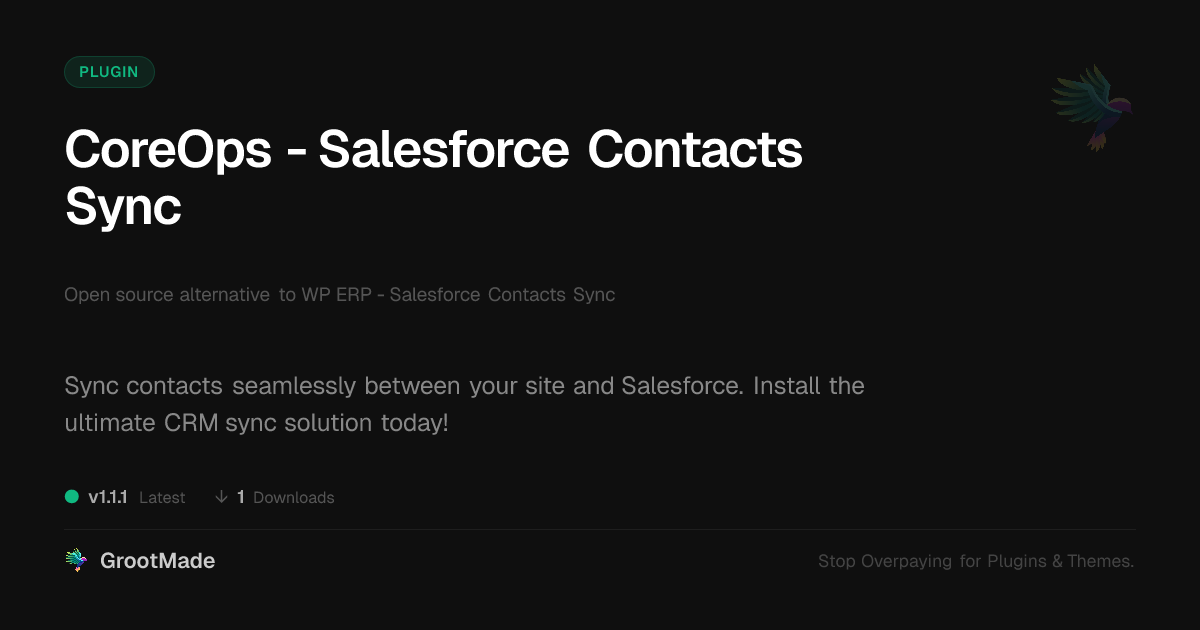This screenshot has width=1200, height=630.
Task: Click the green status dot beside v1.1.1
Action: pos(72,497)
